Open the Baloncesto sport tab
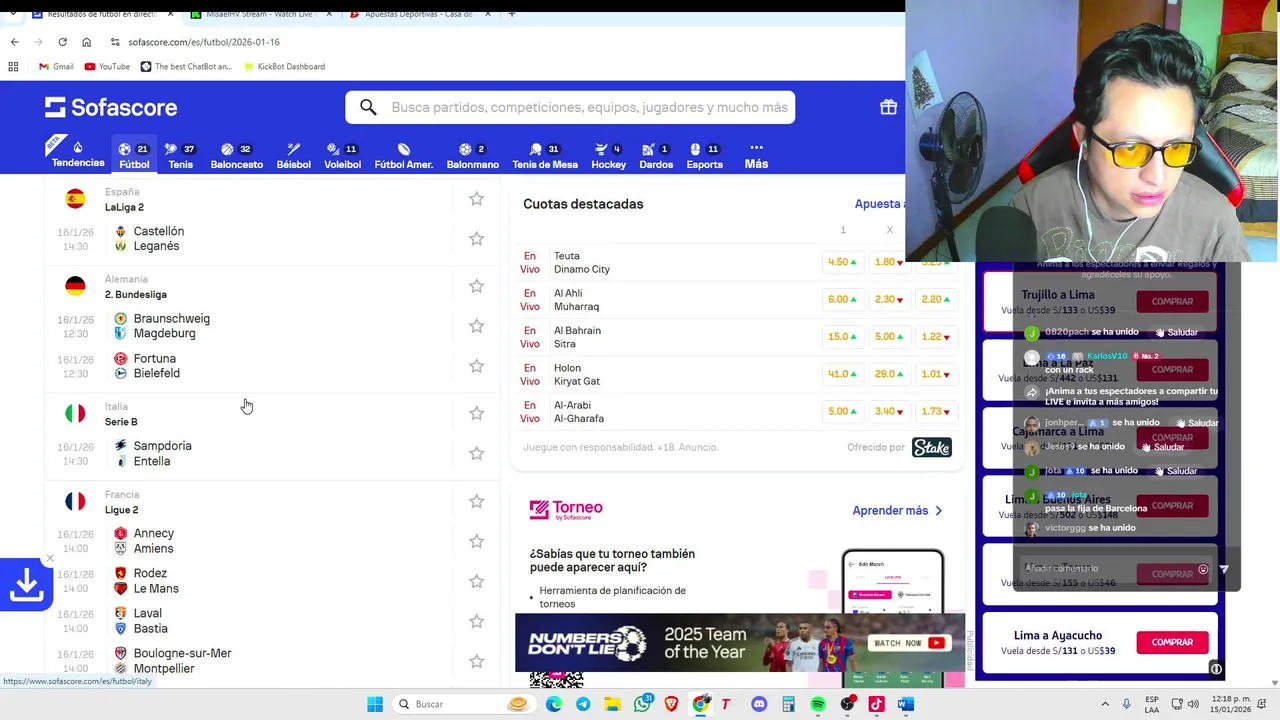Image resolution: width=1280 pixels, height=720 pixels. pos(236,156)
